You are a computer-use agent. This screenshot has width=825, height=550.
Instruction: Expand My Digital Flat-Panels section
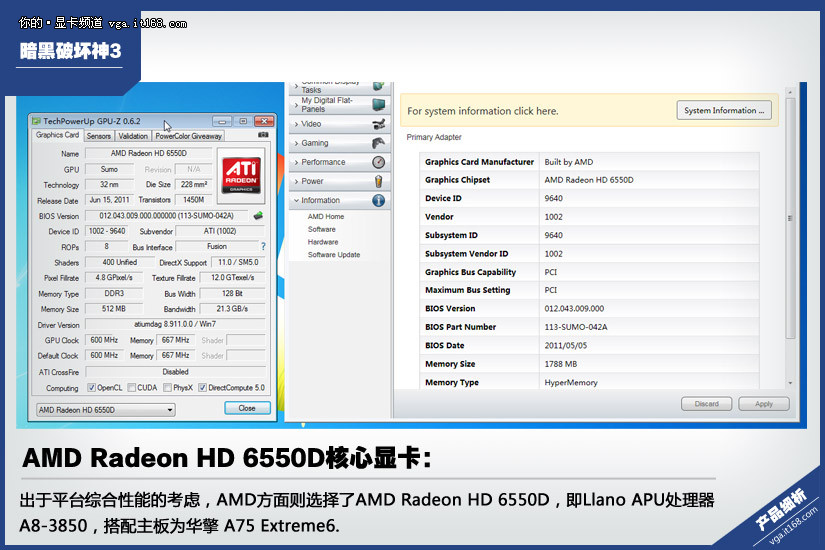tap(339, 105)
